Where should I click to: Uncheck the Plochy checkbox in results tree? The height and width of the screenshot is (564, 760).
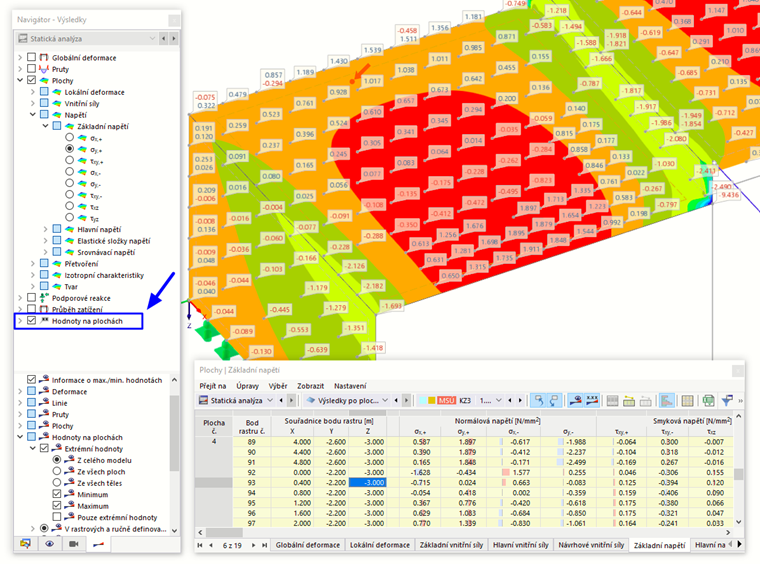coord(32,80)
